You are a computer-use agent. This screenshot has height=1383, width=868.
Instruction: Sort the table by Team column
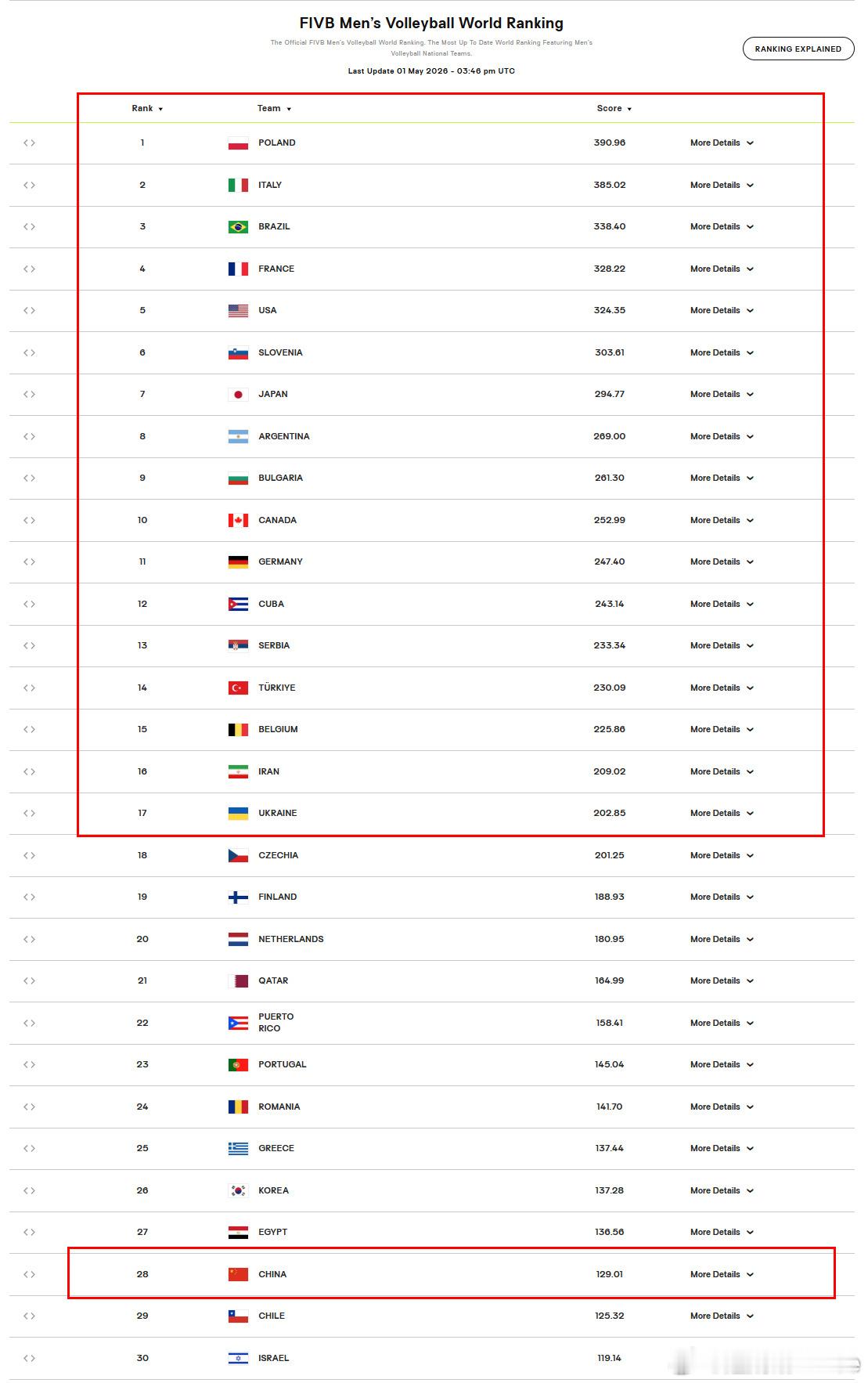[274, 109]
